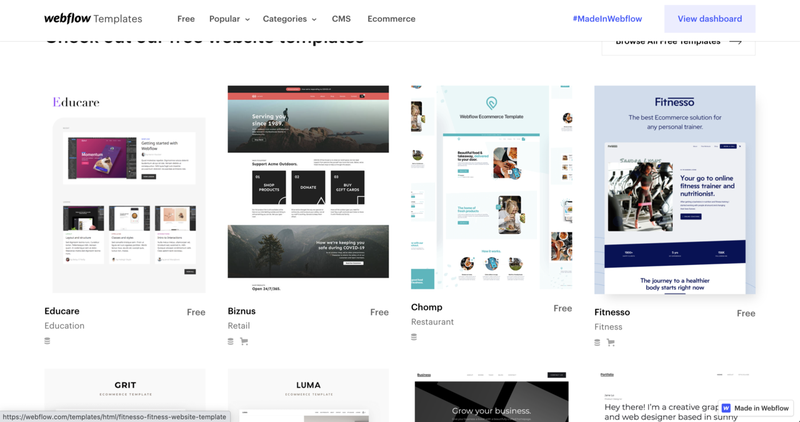
Task: Click the Free price label for Educare
Action: tap(196, 312)
